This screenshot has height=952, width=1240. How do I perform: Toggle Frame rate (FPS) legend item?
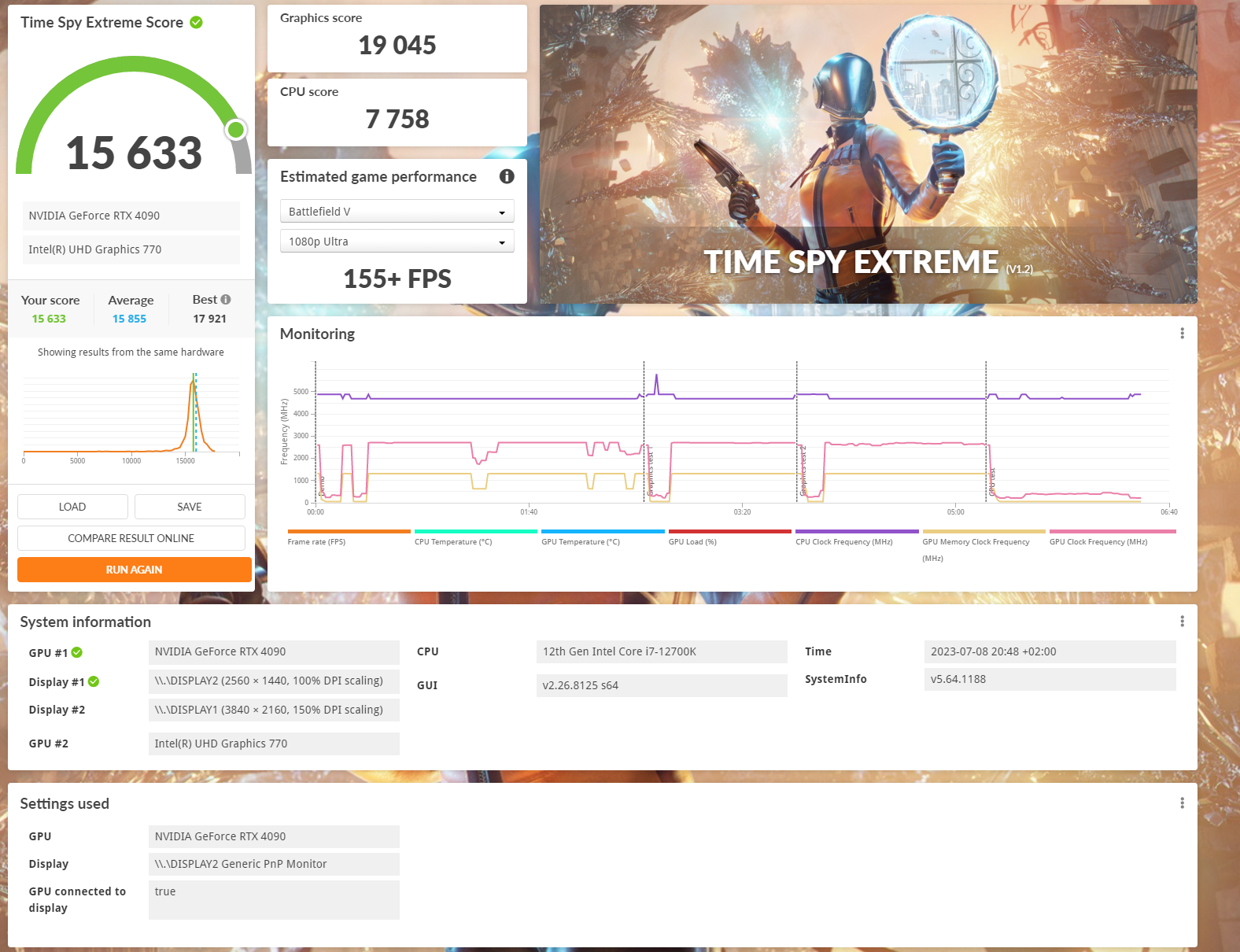coord(349,538)
